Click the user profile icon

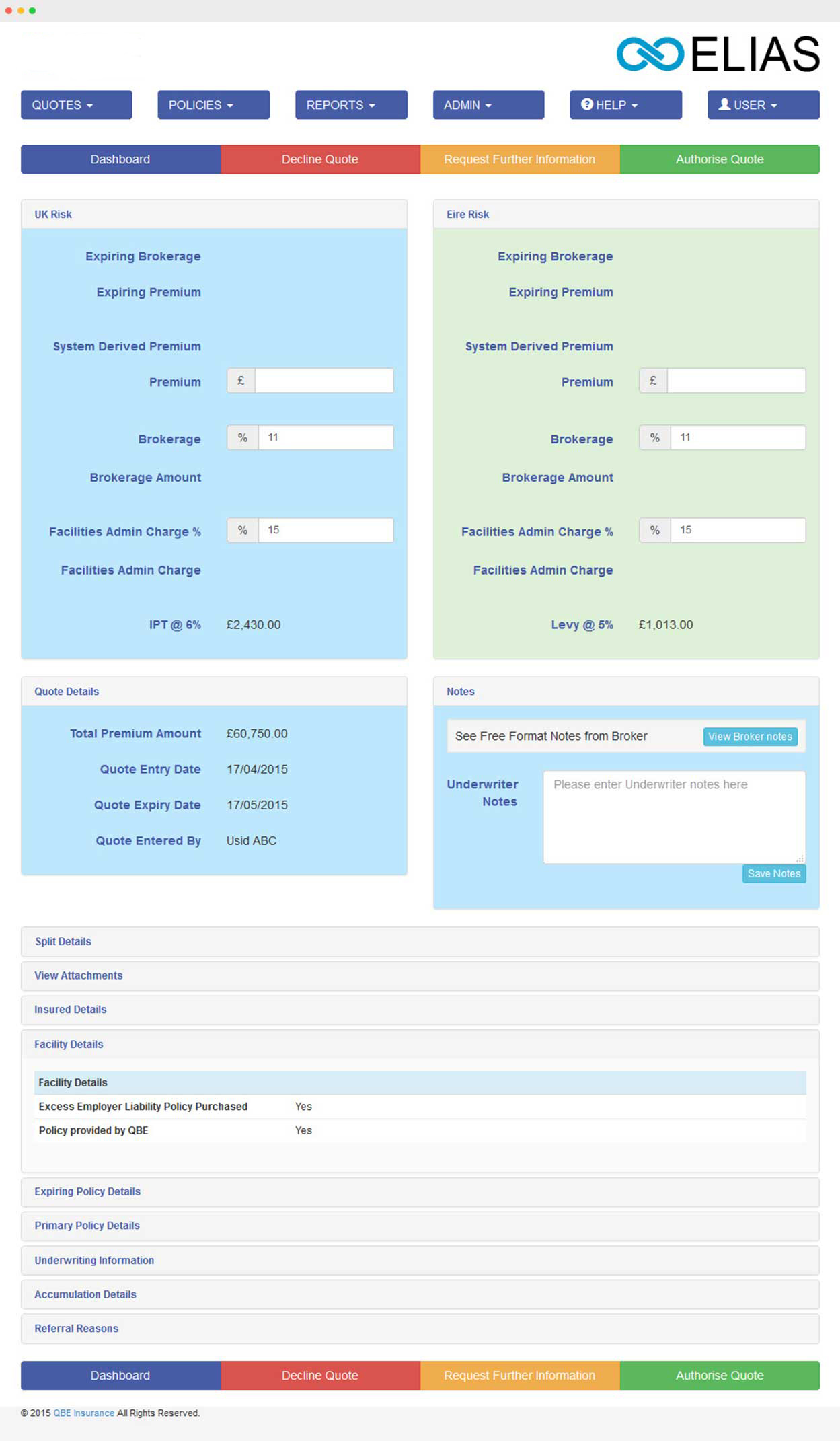pyautogui.click(x=724, y=104)
